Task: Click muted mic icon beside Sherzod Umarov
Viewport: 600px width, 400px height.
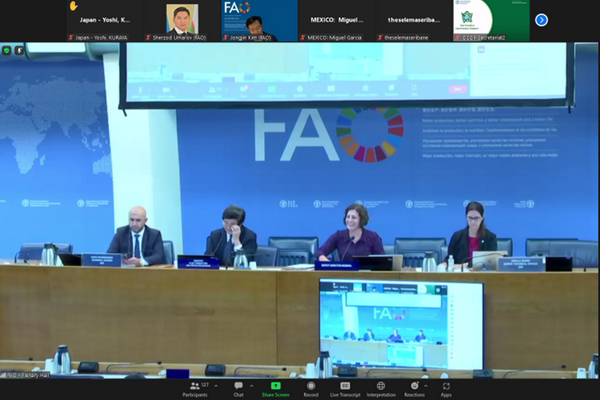Action: [x=148, y=38]
